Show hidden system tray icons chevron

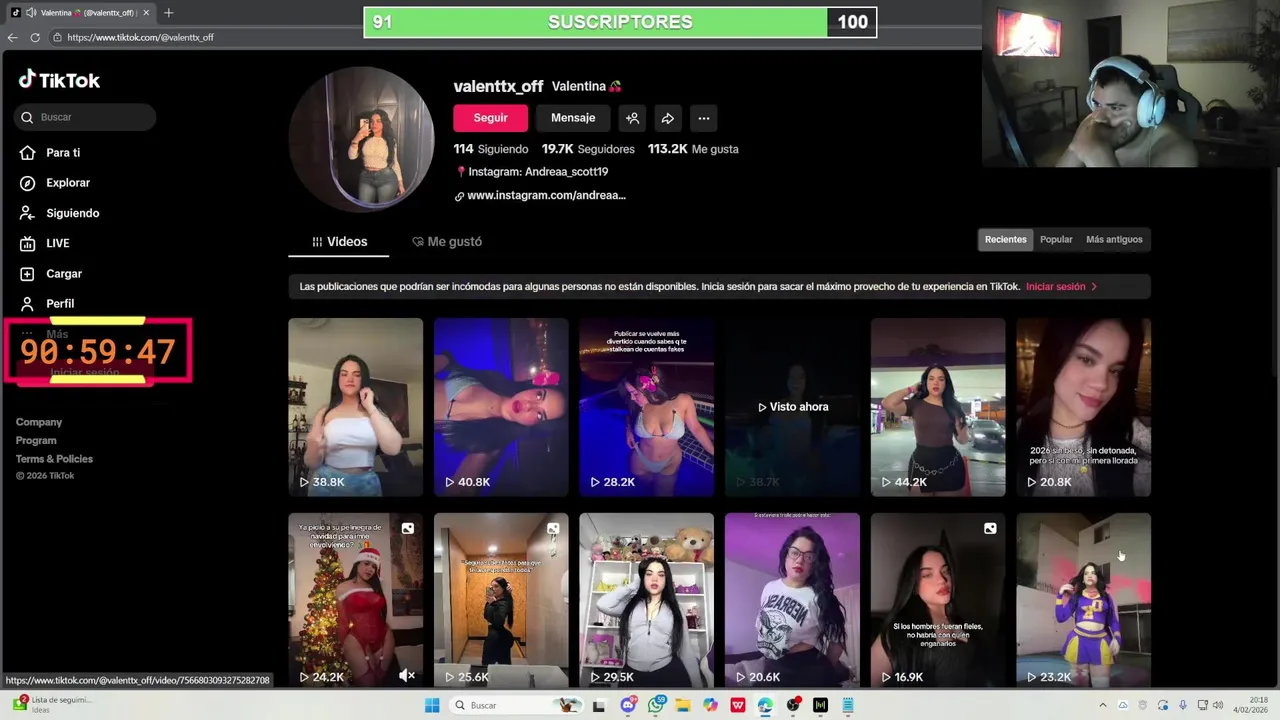click(x=1103, y=705)
